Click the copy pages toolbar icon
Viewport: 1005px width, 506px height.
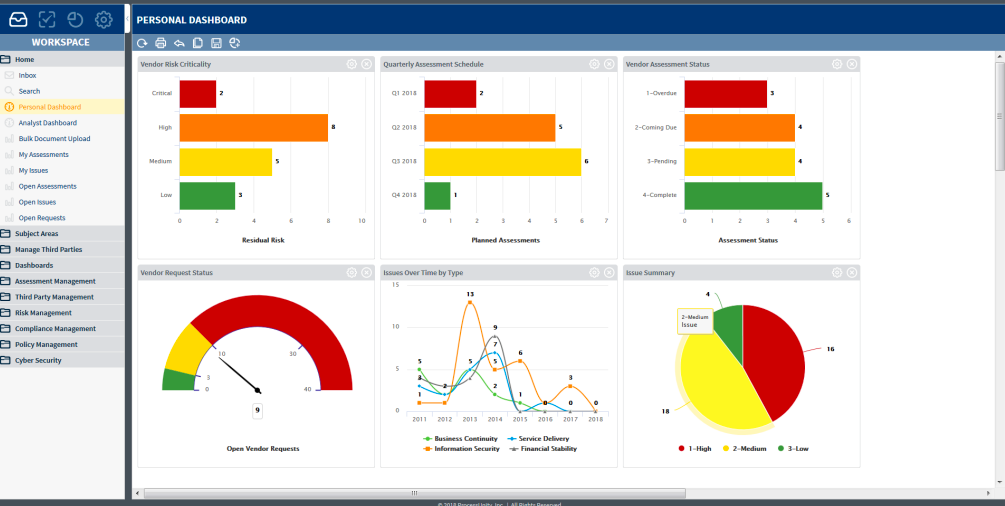(198, 43)
